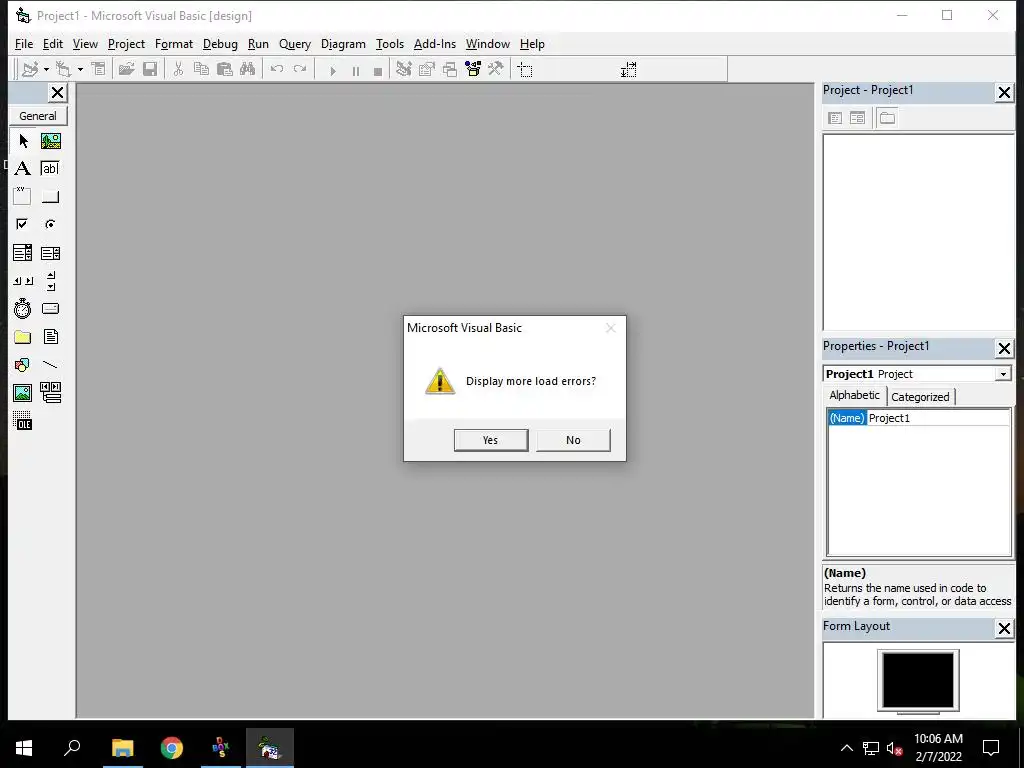The height and width of the screenshot is (768, 1024).
Task: Select the HScrollBar control tool
Action: click(23, 281)
